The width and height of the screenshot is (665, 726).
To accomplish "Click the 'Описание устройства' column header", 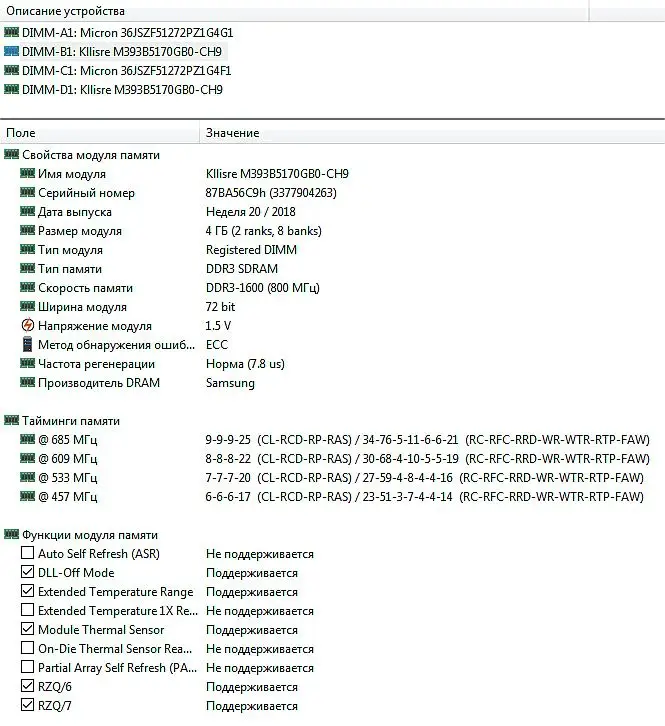I will tap(295, 11).
